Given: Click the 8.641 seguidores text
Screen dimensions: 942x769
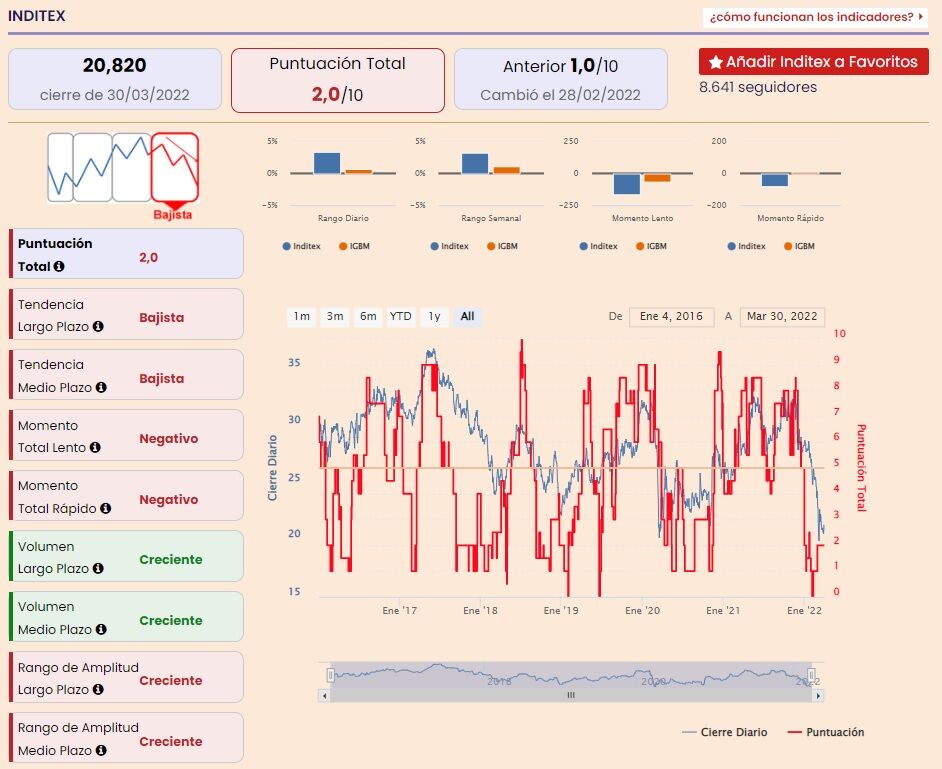Looking at the screenshot, I should pos(758,88).
